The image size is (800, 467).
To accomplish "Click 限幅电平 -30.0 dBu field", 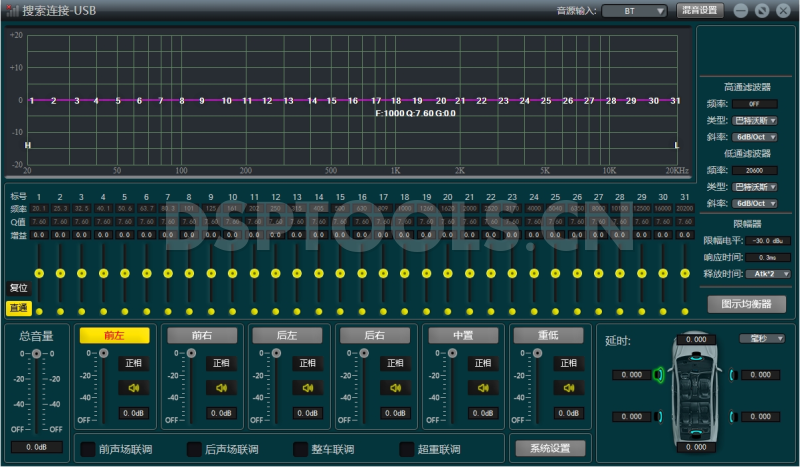I will 768,240.
